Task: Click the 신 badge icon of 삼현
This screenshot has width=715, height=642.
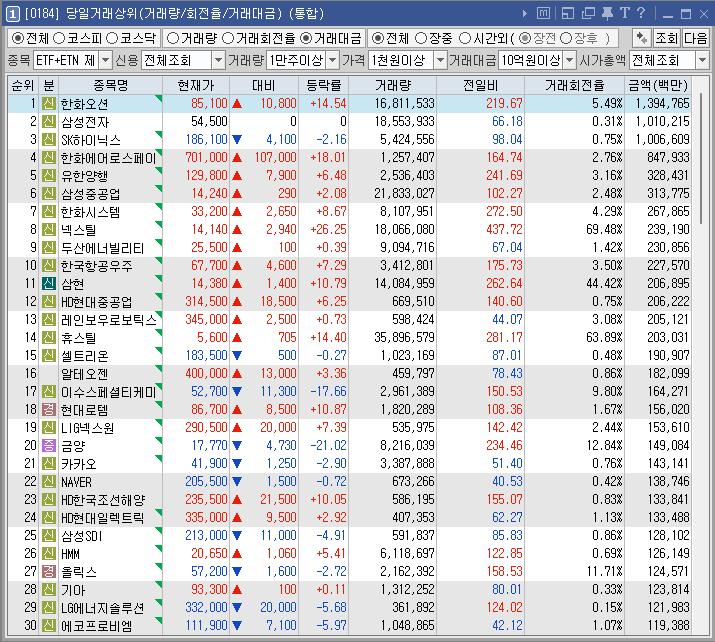Action: point(49,284)
